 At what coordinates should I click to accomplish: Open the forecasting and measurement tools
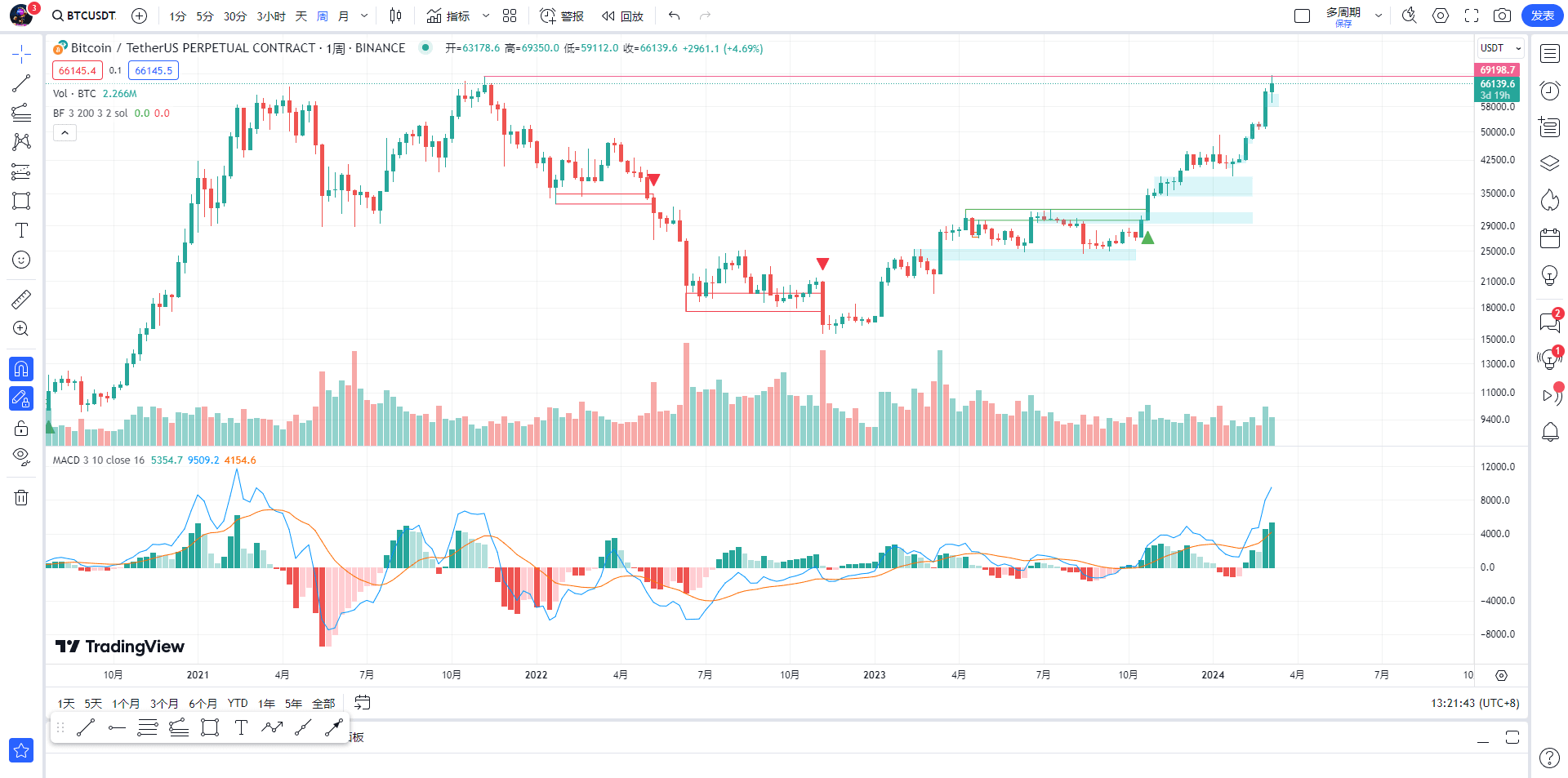coord(21,171)
